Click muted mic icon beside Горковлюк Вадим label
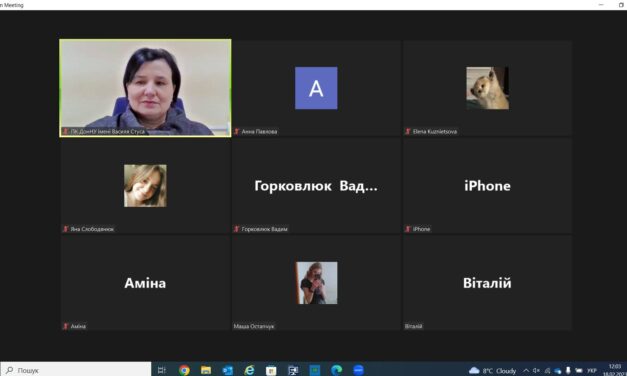 point(237,229)
